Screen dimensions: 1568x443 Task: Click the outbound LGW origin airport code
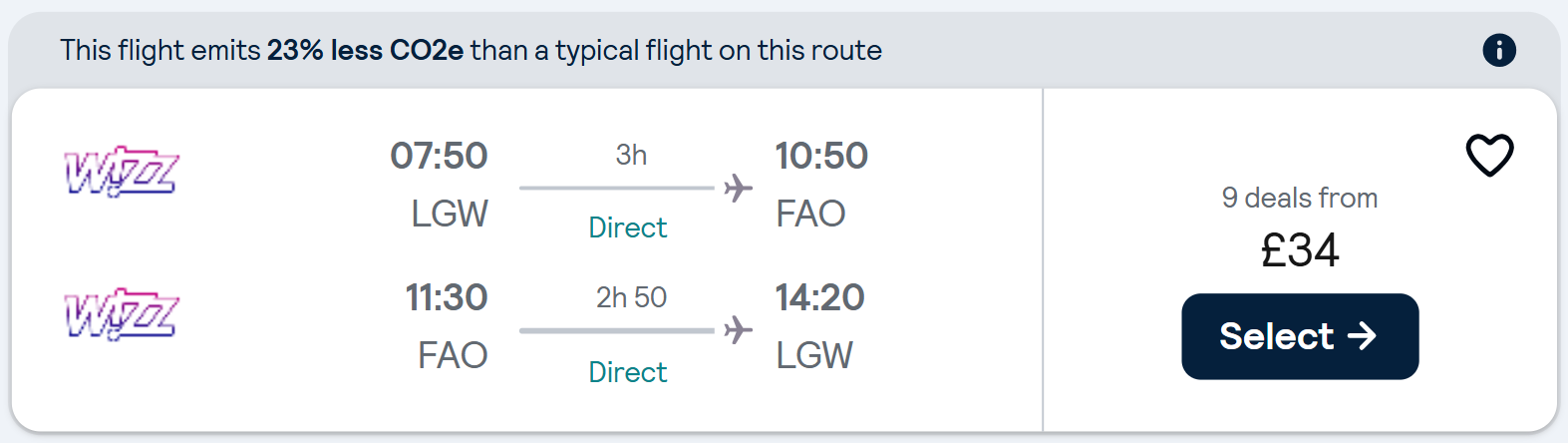(x=450, y=214)
